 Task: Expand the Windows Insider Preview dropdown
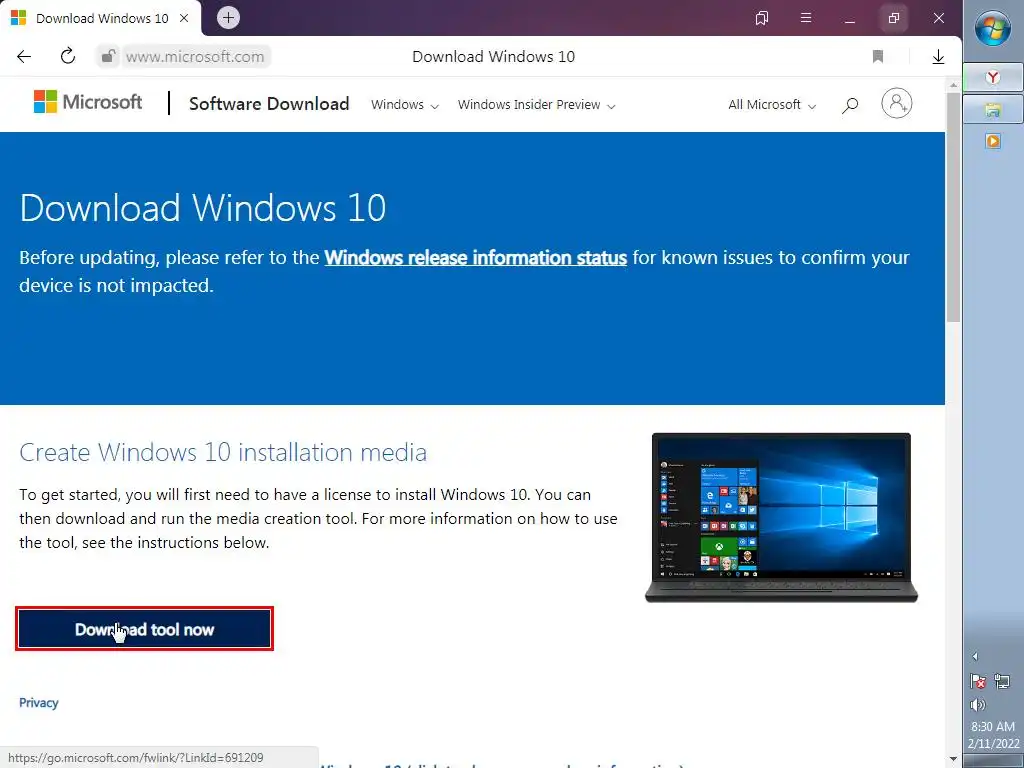536,104
